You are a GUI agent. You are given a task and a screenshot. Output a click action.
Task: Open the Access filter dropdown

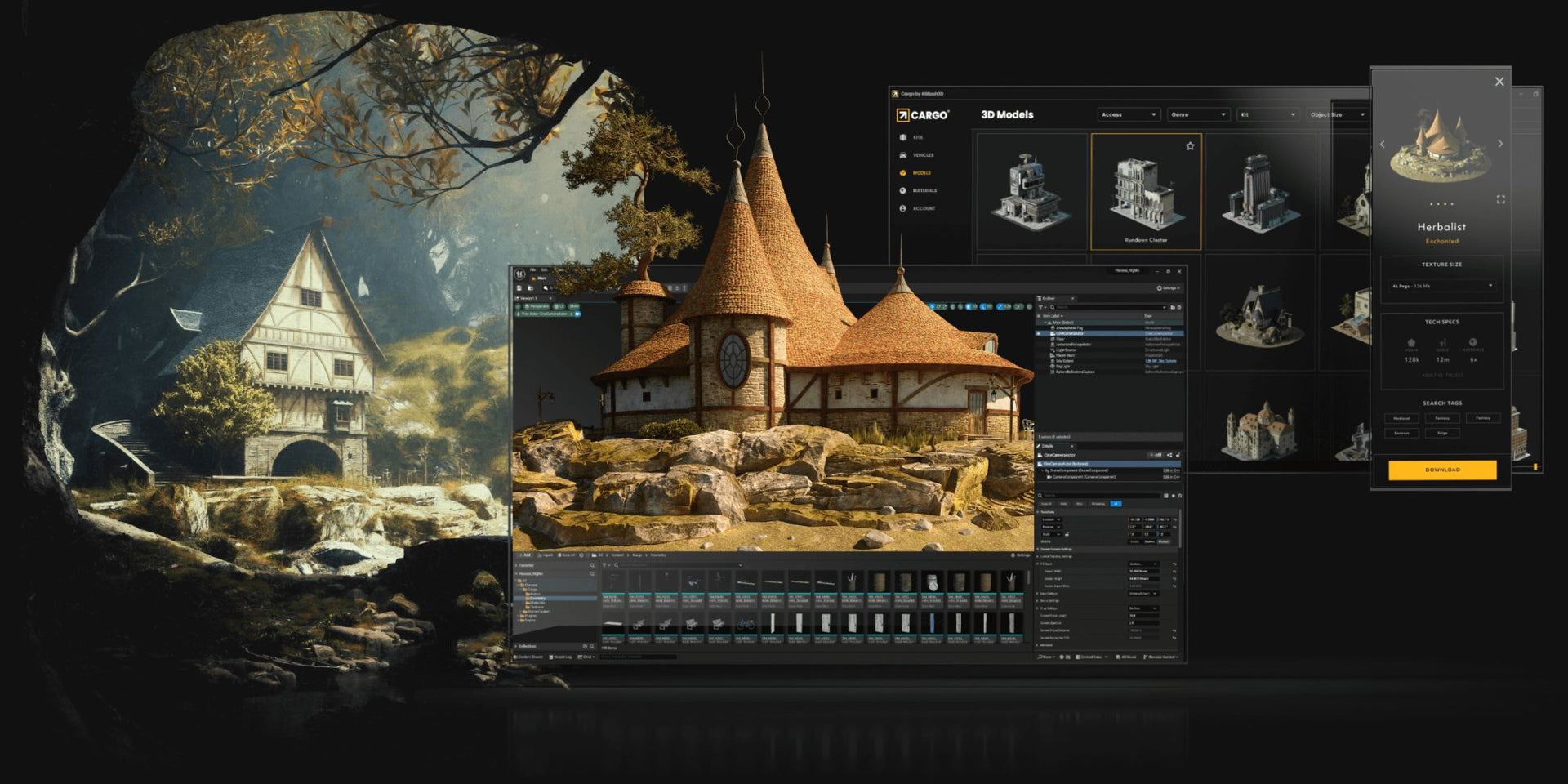coord(1129,115)
